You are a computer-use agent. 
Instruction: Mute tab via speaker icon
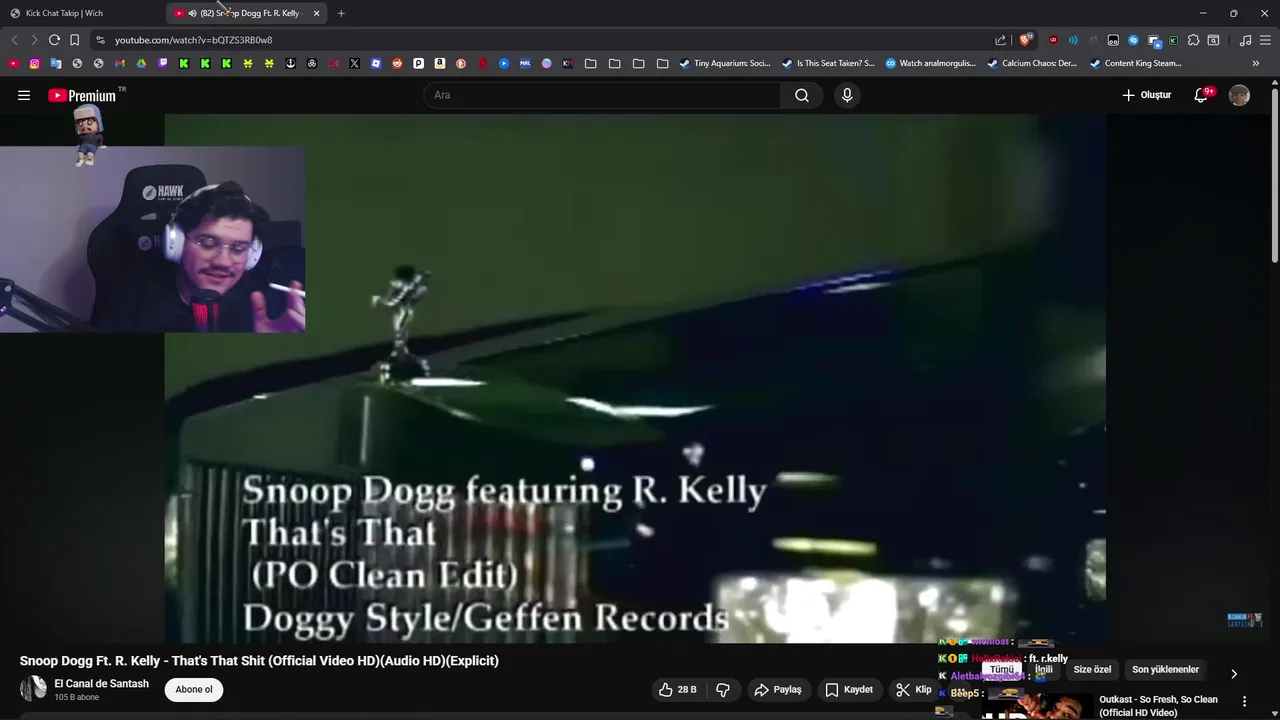pyautogui.click(x=192, y=13)
